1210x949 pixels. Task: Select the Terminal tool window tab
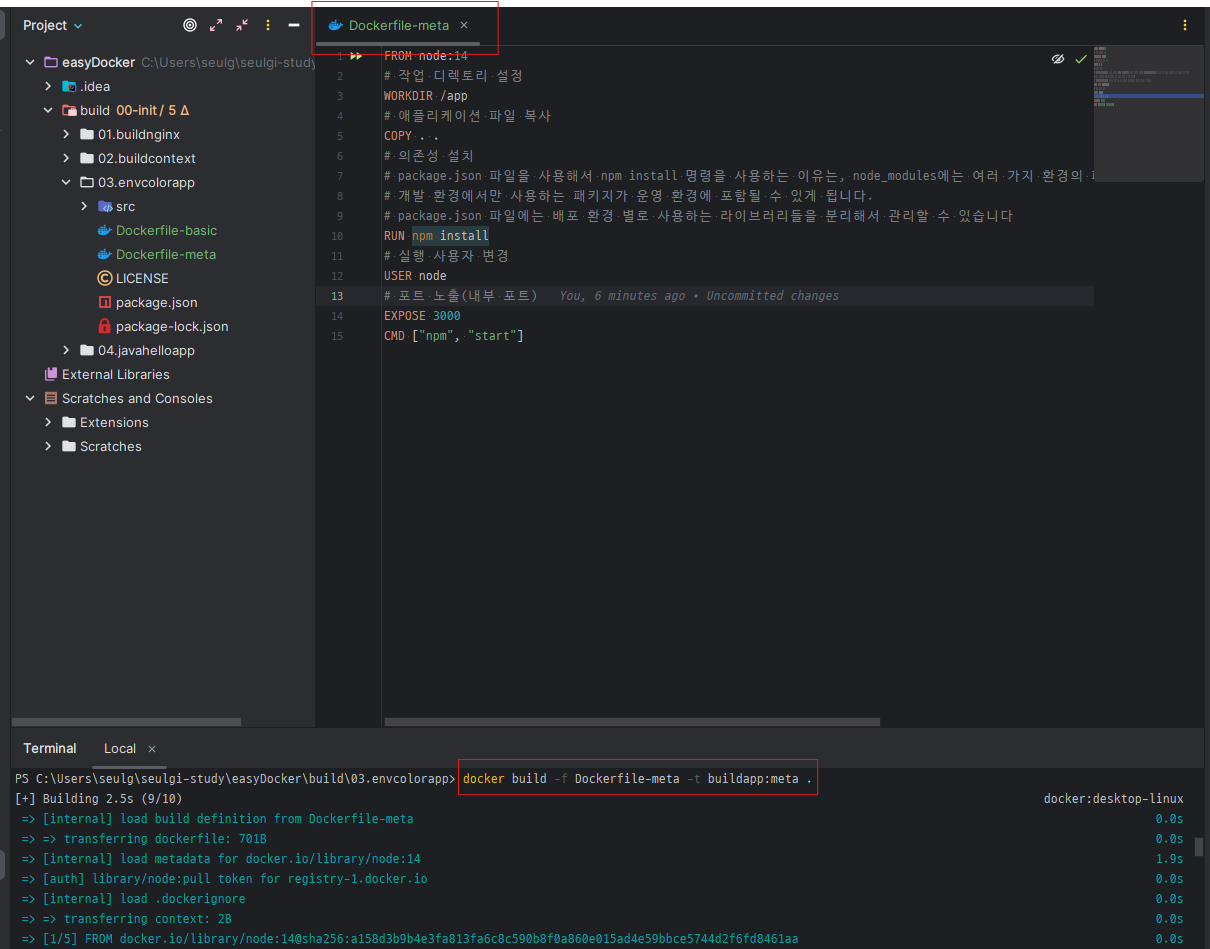(50, 748)
